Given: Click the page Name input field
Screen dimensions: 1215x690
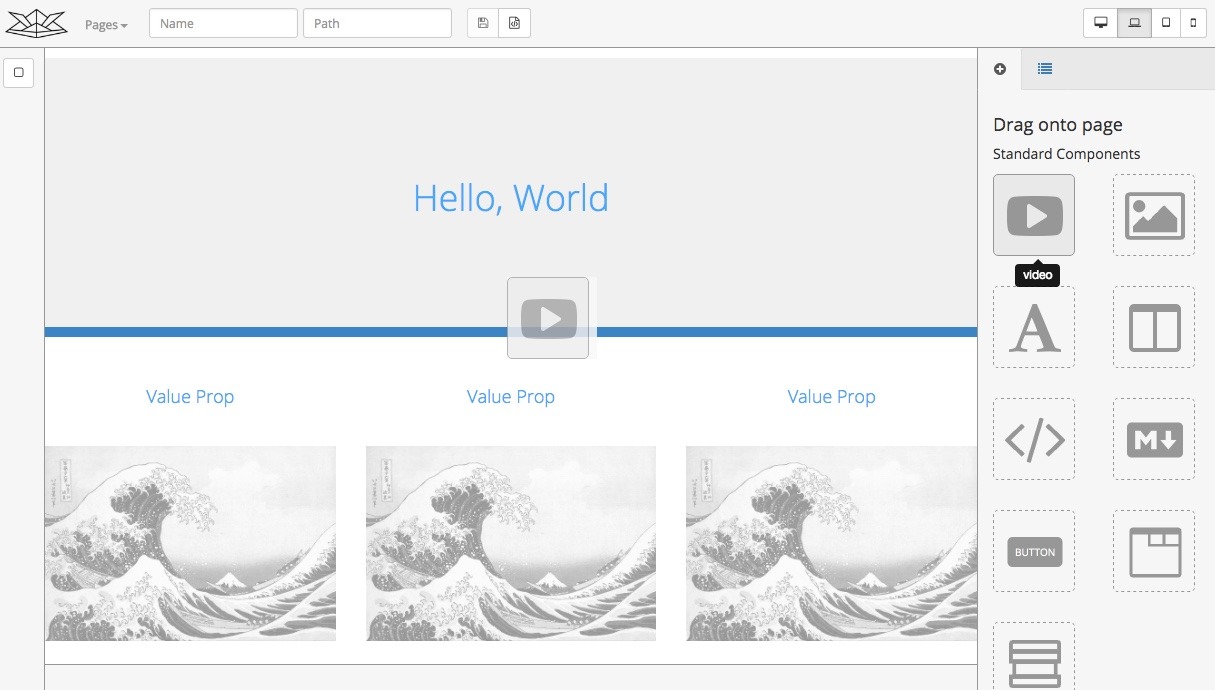Looking at the screenshot, I should tap(223, 23).
